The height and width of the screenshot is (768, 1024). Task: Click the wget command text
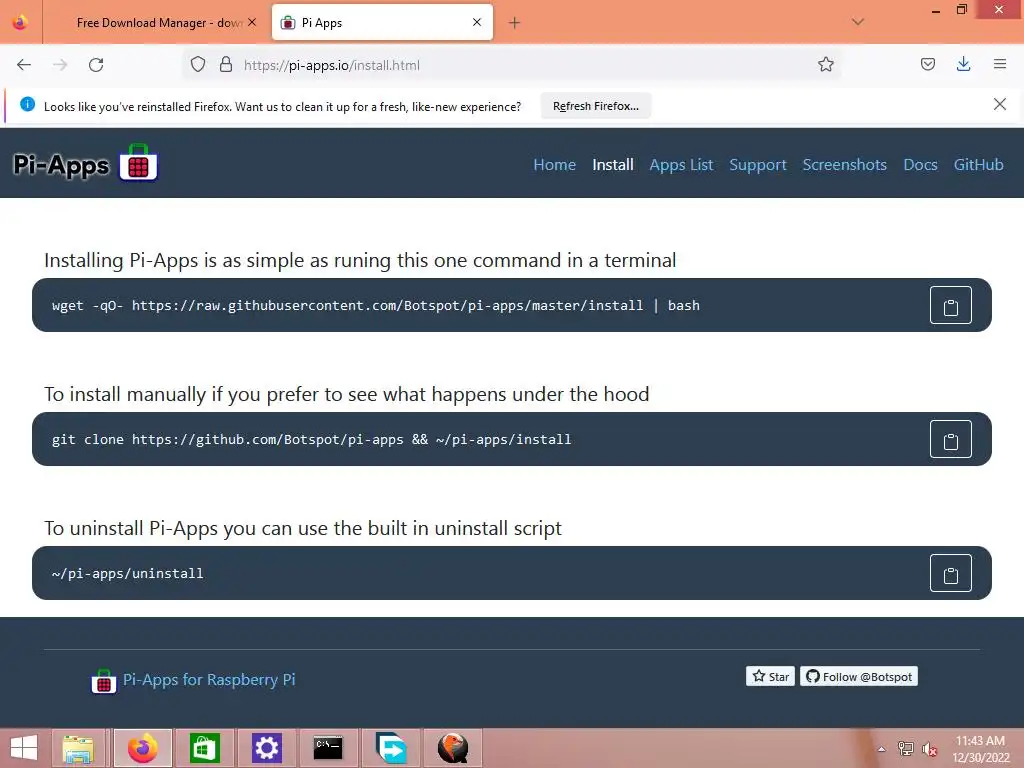pyautogui.click(x=376, y=305)
